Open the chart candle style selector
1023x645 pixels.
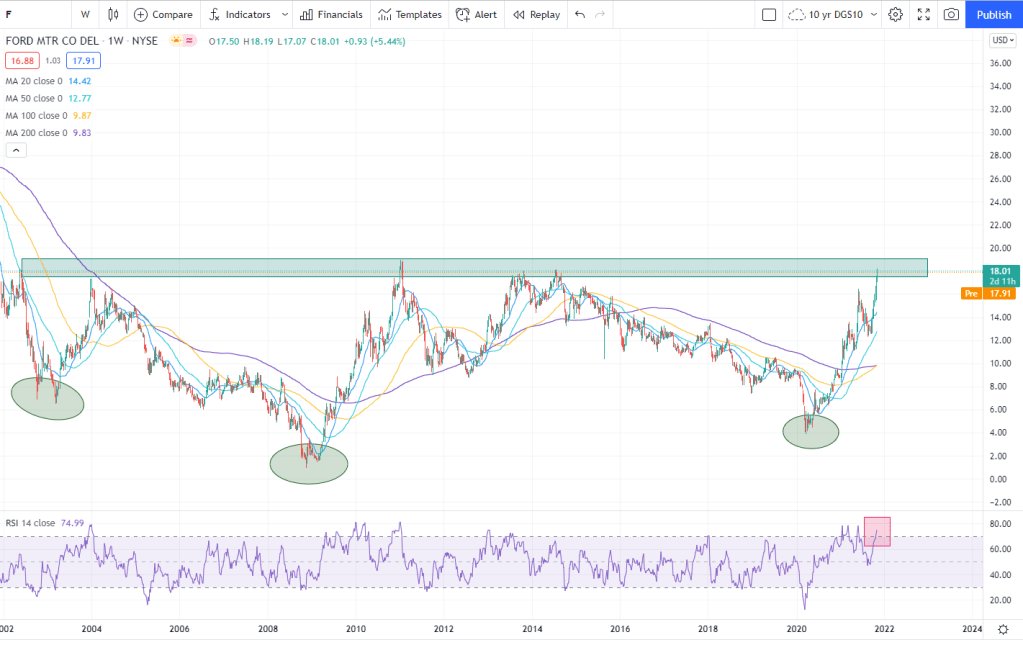pos(113,15)
